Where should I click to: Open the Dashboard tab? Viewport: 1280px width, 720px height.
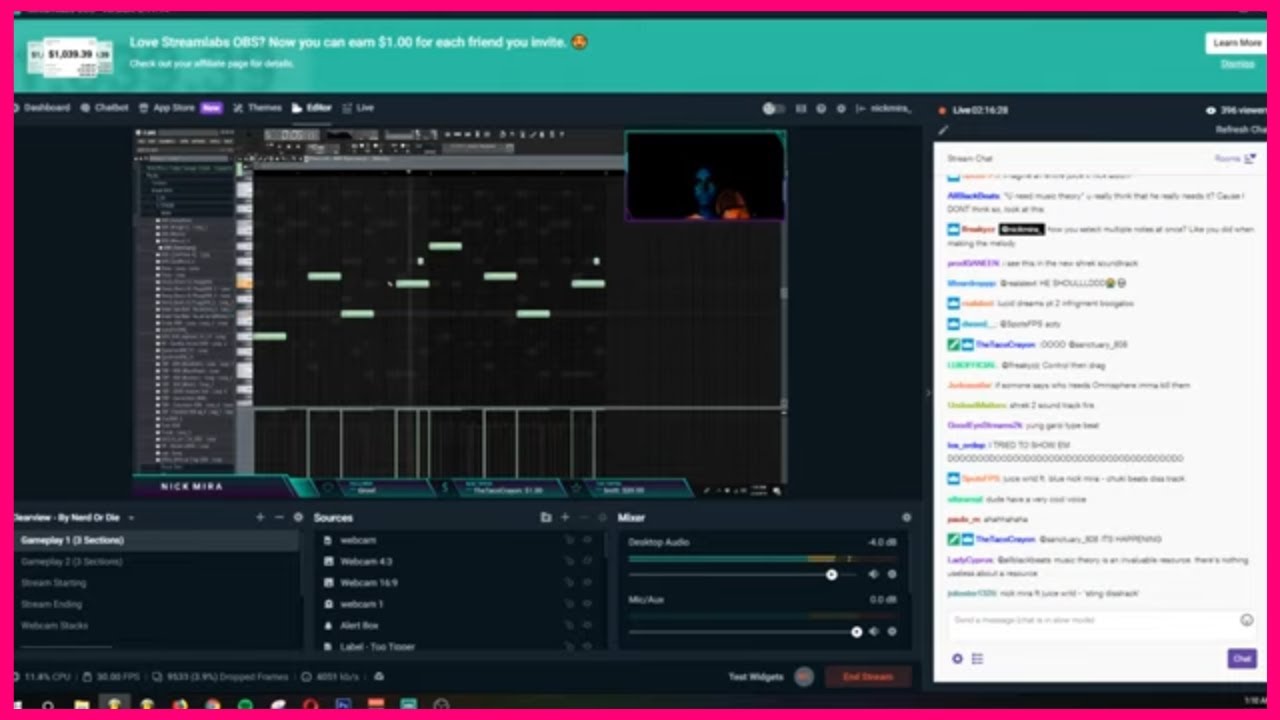coord(42,108)
